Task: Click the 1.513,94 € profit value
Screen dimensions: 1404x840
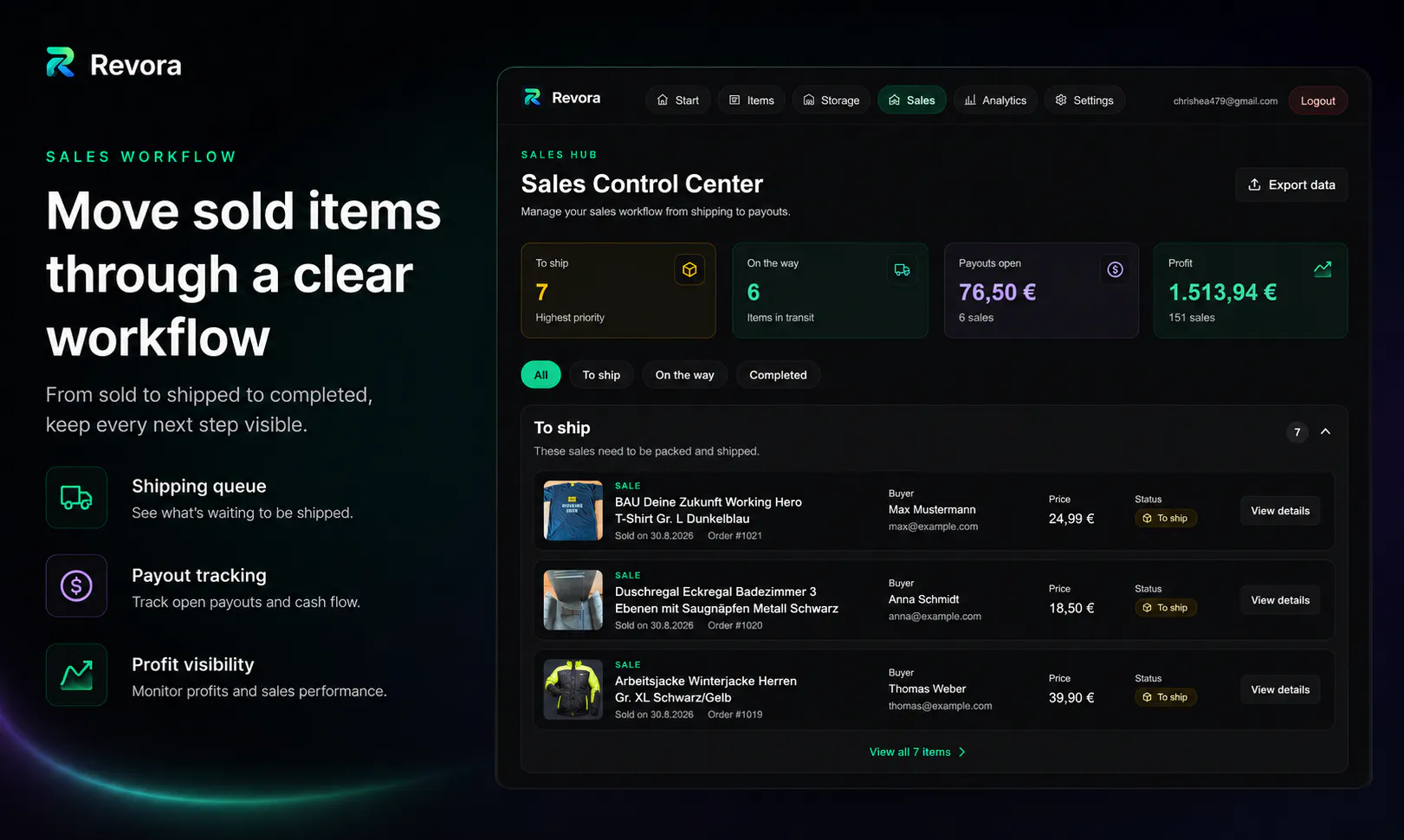Action: click(1222, 292)
